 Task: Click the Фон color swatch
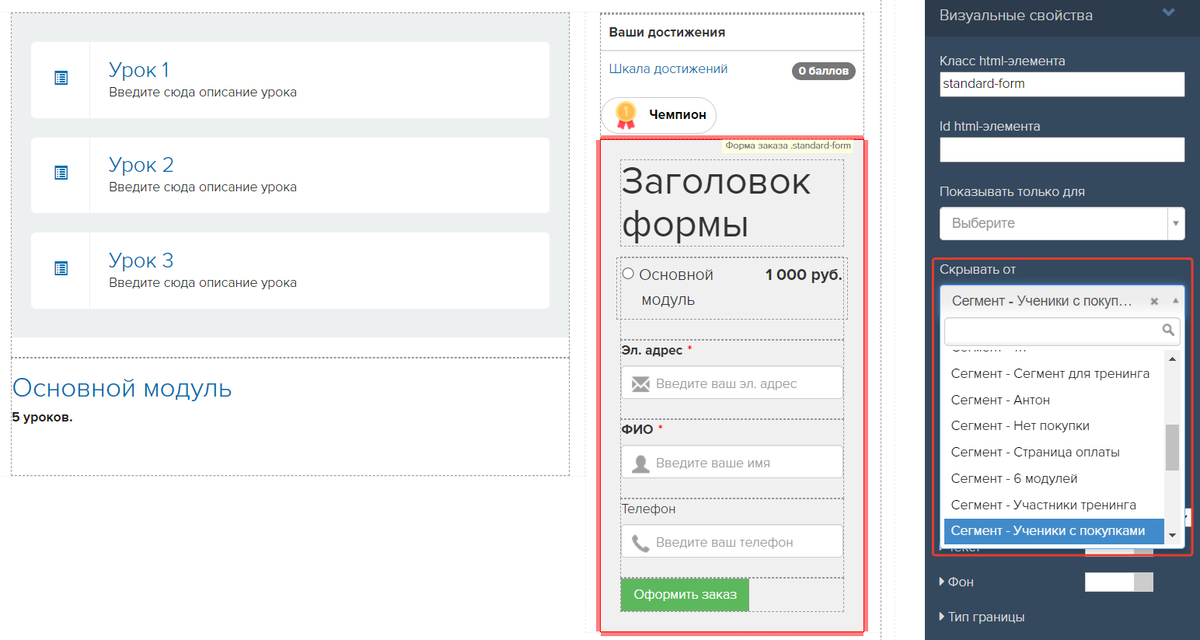click(1119, 582)
